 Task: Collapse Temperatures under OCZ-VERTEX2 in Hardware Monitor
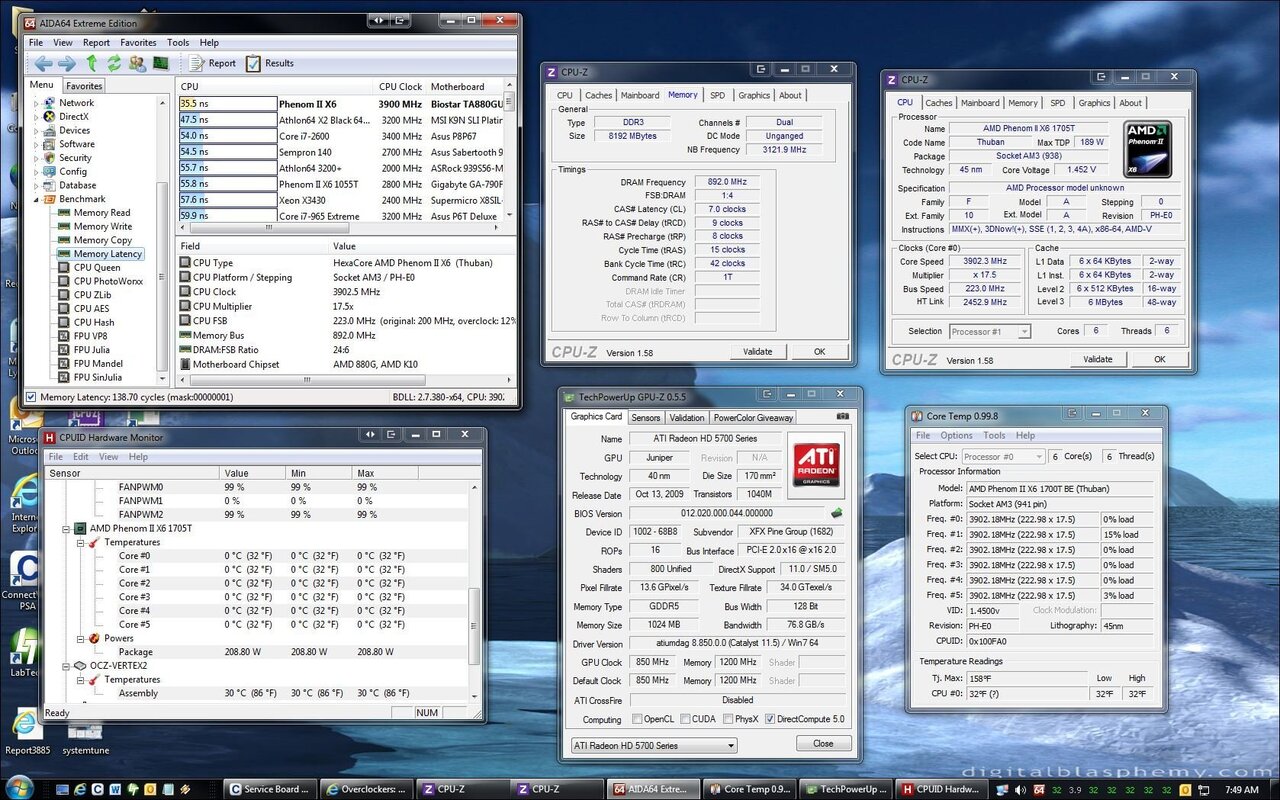click(78, 679)
